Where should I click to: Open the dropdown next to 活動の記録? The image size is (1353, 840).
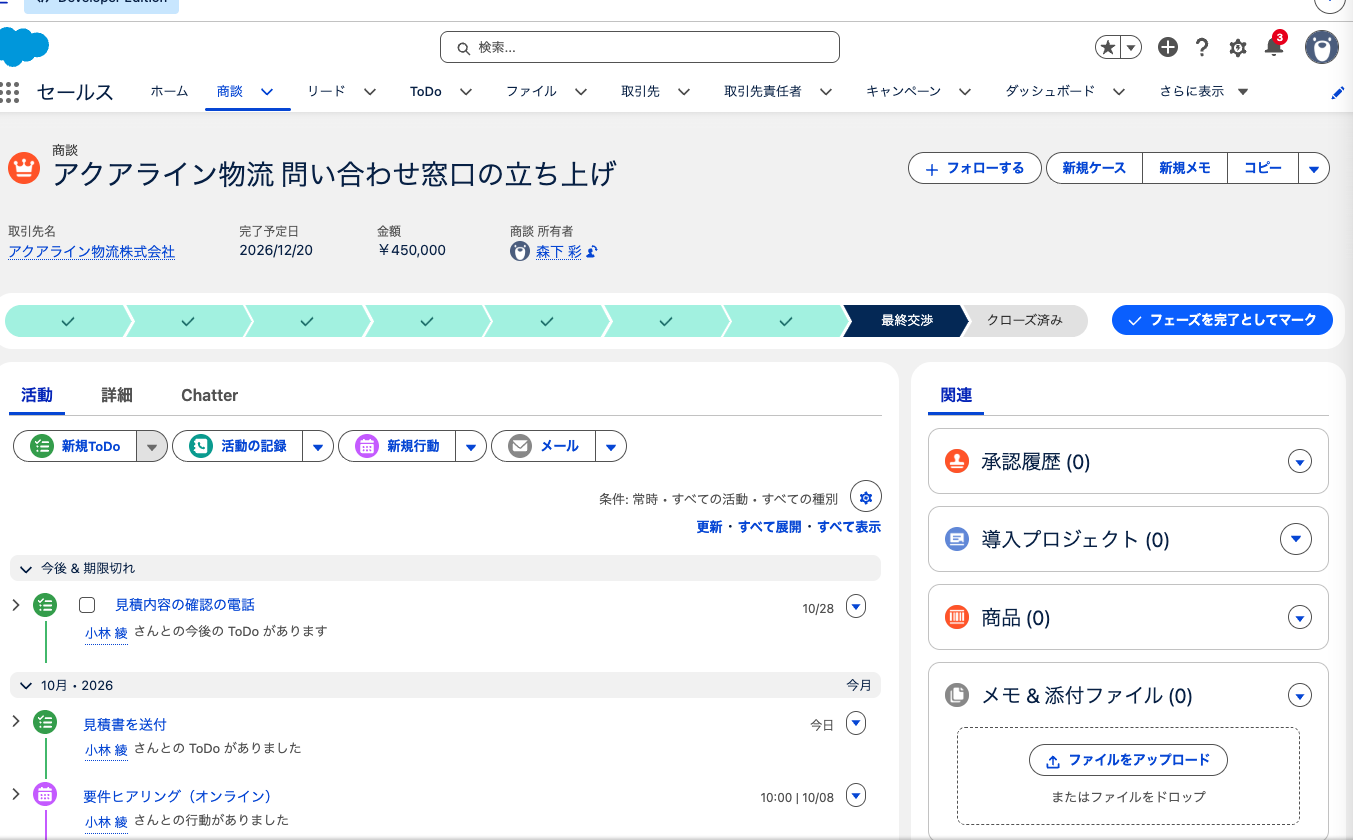tap(317, 446)
